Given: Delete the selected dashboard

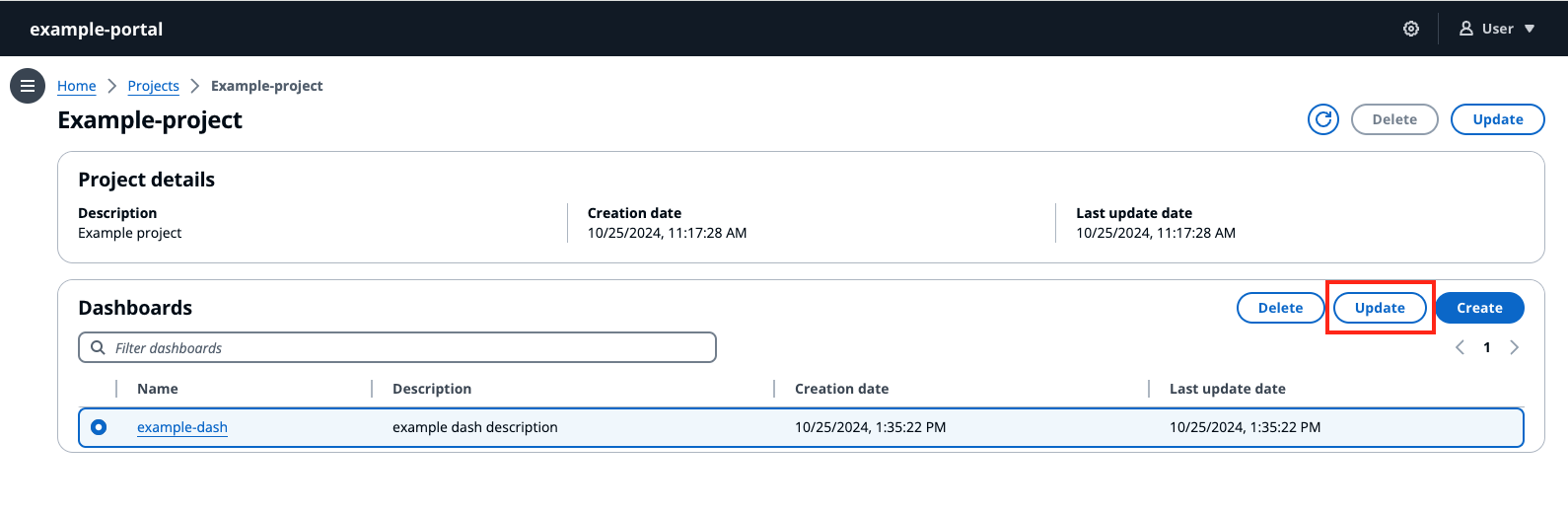Looking at the screenshot, I should pyautogui.click(x=1280, y=308).
